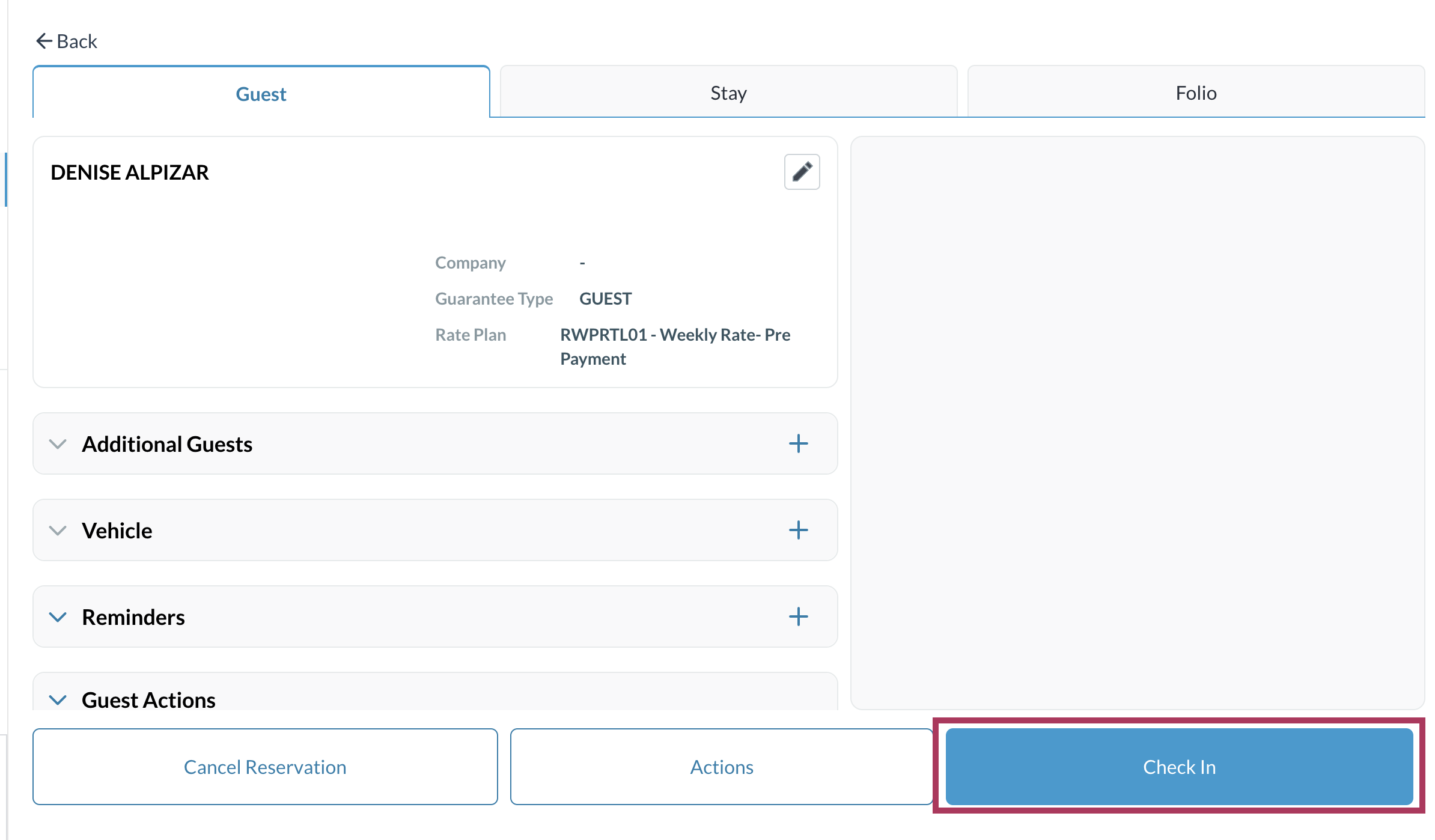Collapse the Guest Actions chevron
Image resolution: width=1435 pixels, height=840 pixels.
click(58, 700)
